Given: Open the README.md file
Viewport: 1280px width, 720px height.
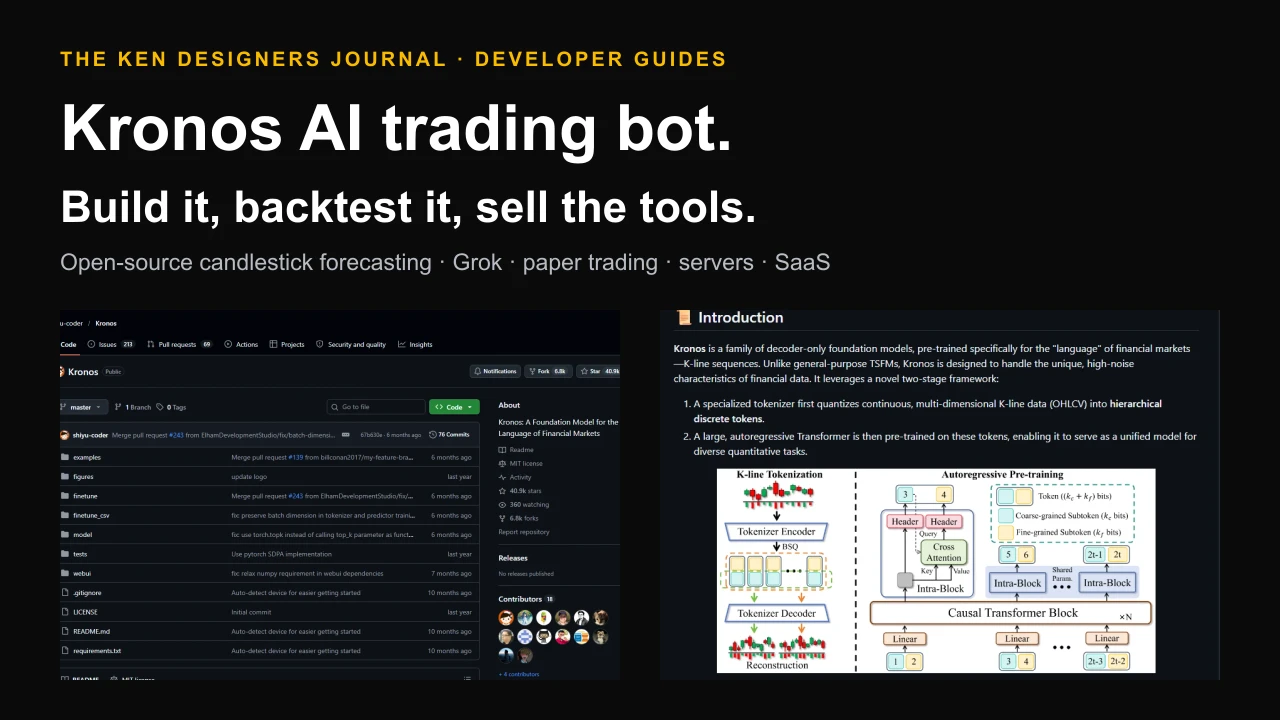Looking at the screenshot, I should [91, 632].
